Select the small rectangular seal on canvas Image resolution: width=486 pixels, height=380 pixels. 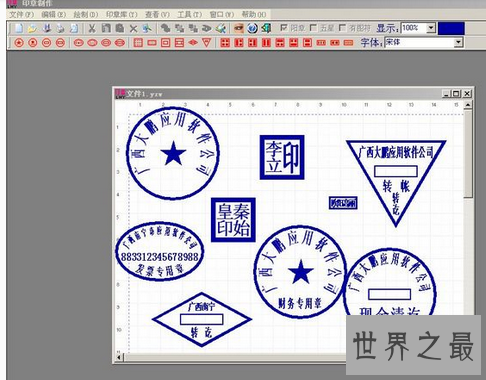343,203
